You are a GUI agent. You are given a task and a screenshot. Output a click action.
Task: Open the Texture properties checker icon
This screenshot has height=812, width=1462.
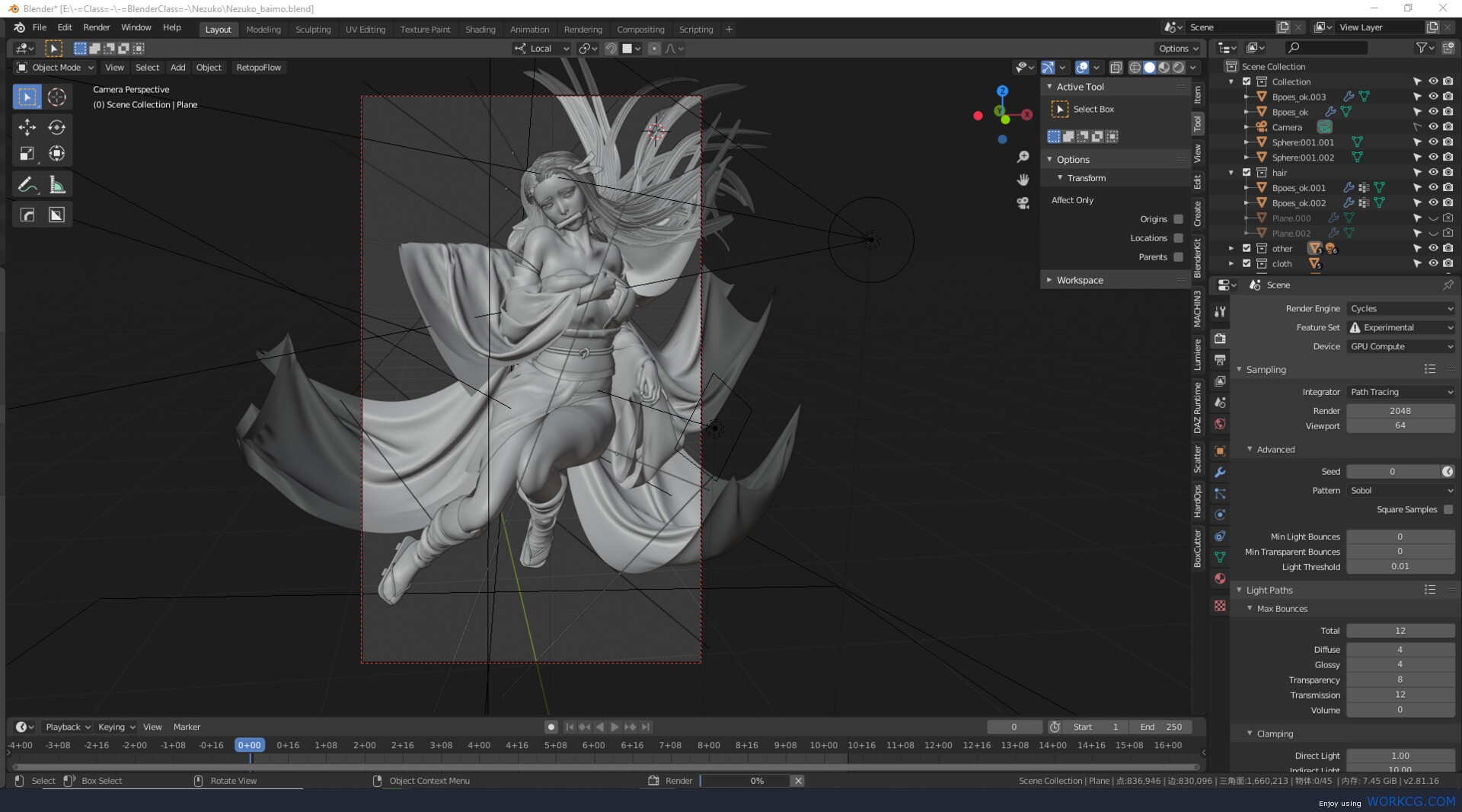point(1220,606)
